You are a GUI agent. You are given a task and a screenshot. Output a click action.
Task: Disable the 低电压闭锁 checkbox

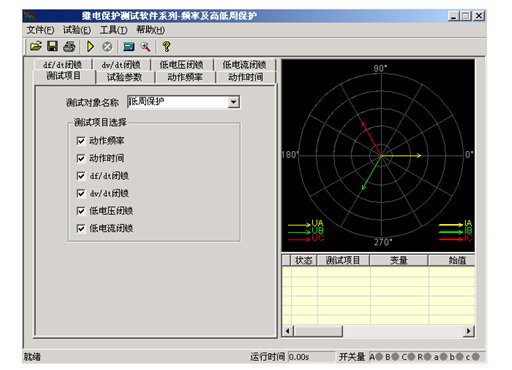[x=81, y=211]
